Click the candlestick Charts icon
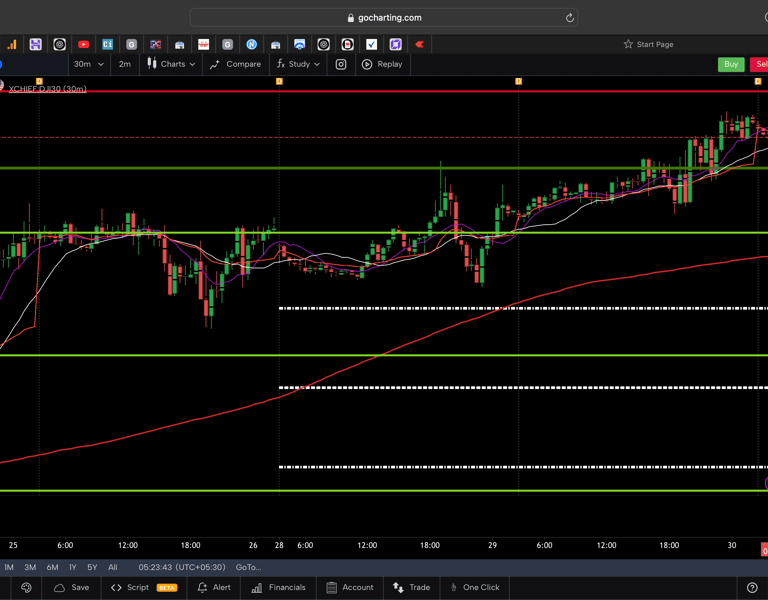 click(152, 64)
